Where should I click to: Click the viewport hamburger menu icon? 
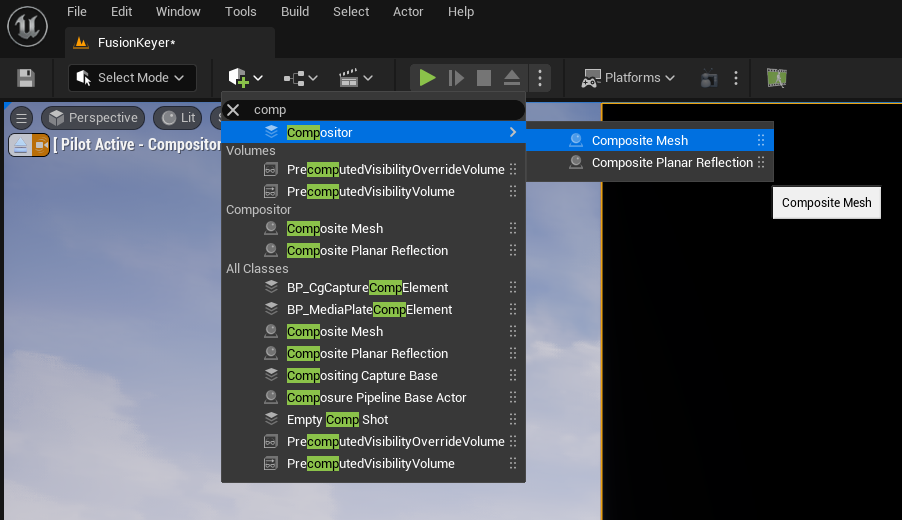tap(21, 118)
